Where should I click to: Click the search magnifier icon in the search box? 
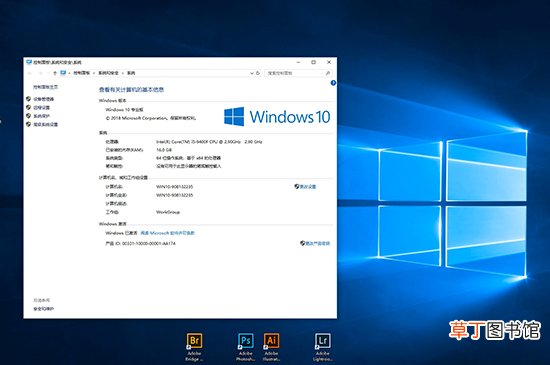point(328,73)
